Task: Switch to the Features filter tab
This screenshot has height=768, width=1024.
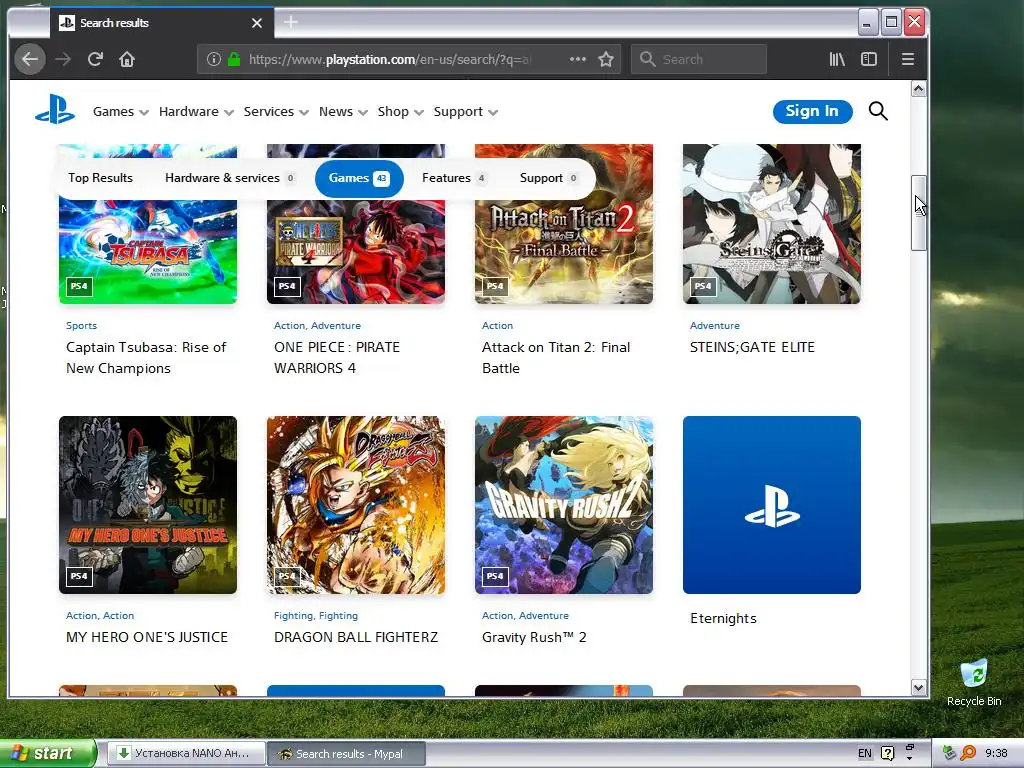Action: [453, 178]
